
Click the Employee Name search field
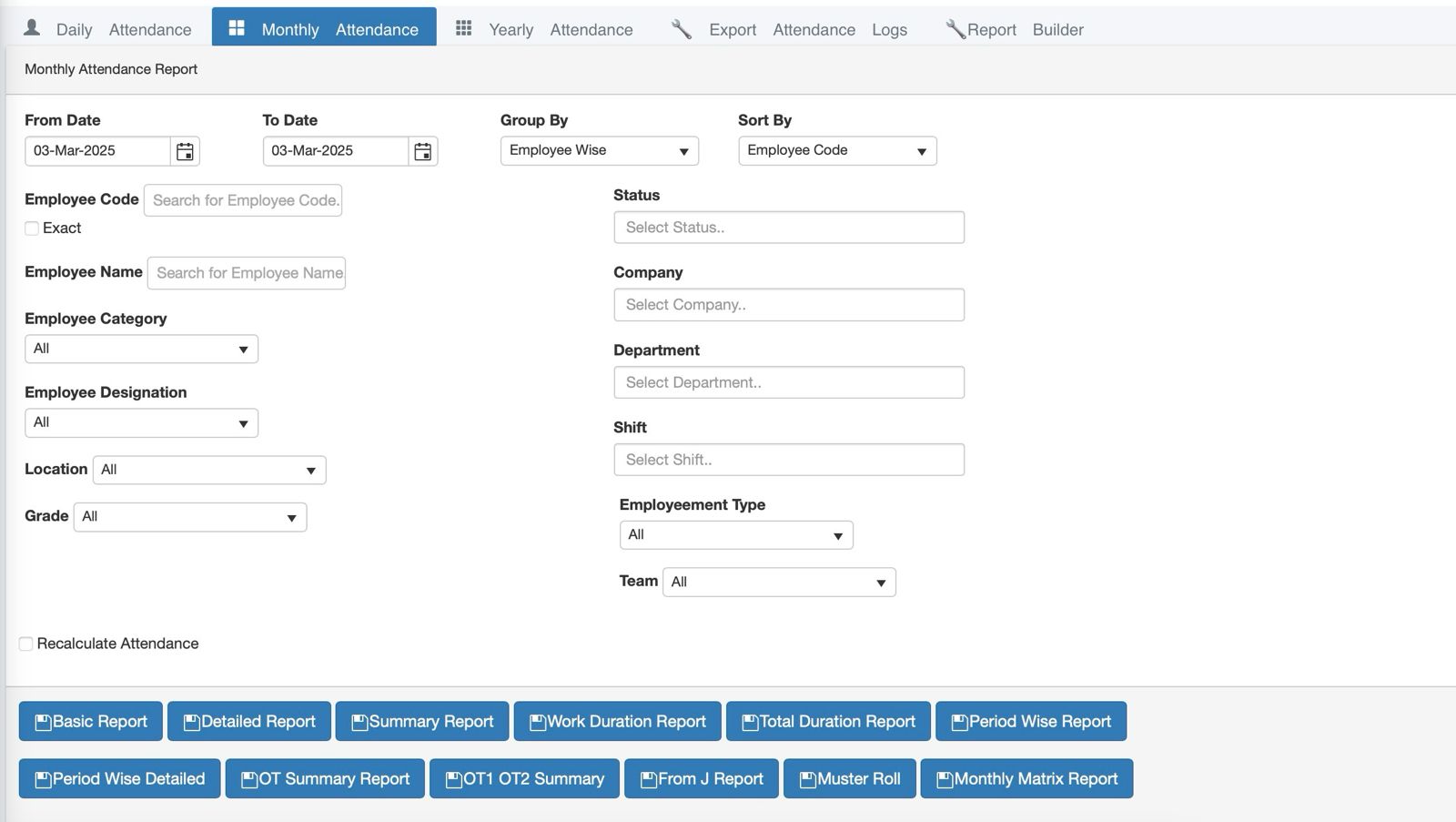pos(247,273)
